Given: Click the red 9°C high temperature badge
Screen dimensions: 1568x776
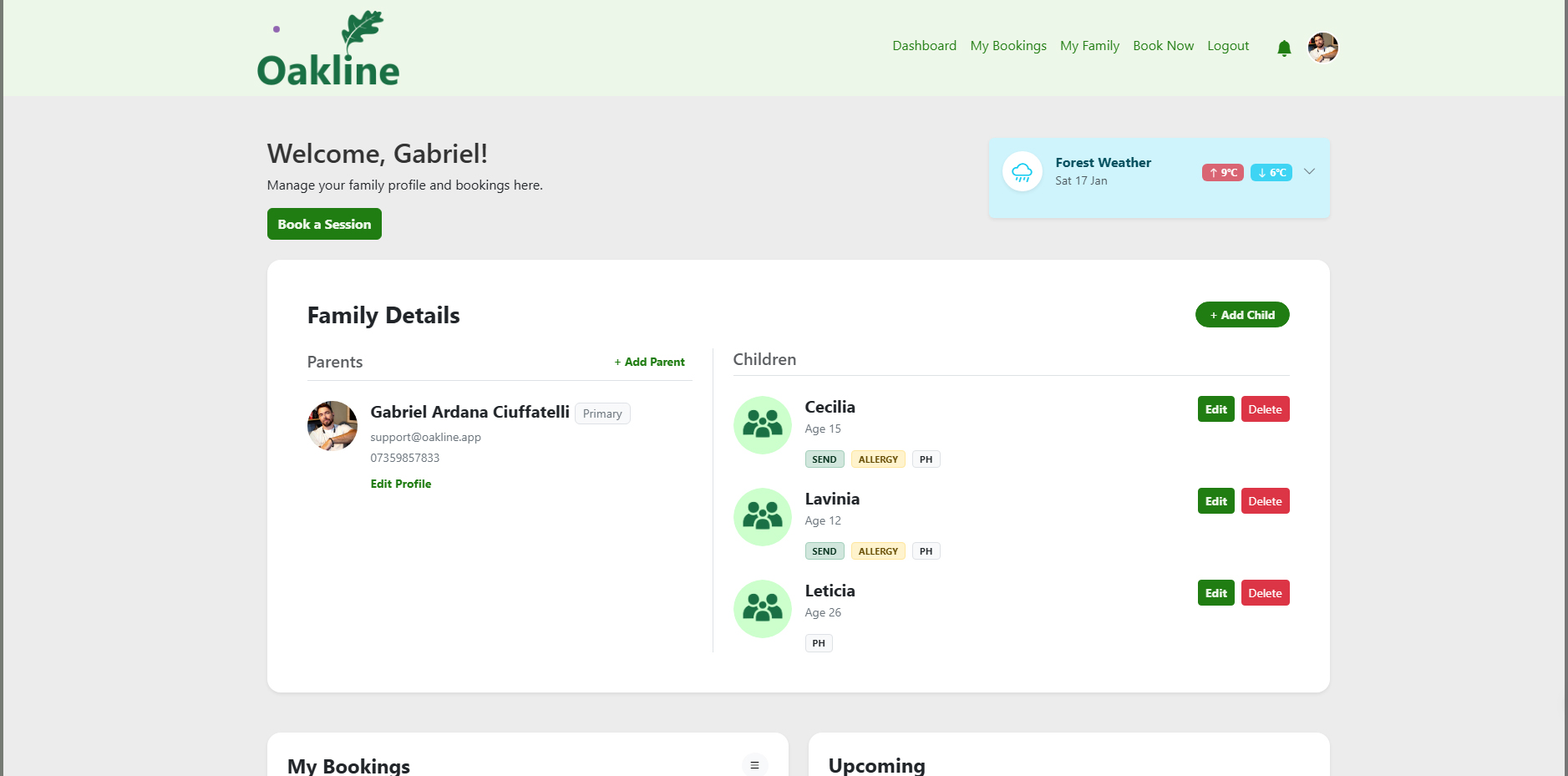Looking at the screenshot, I should pos(1222,172).
